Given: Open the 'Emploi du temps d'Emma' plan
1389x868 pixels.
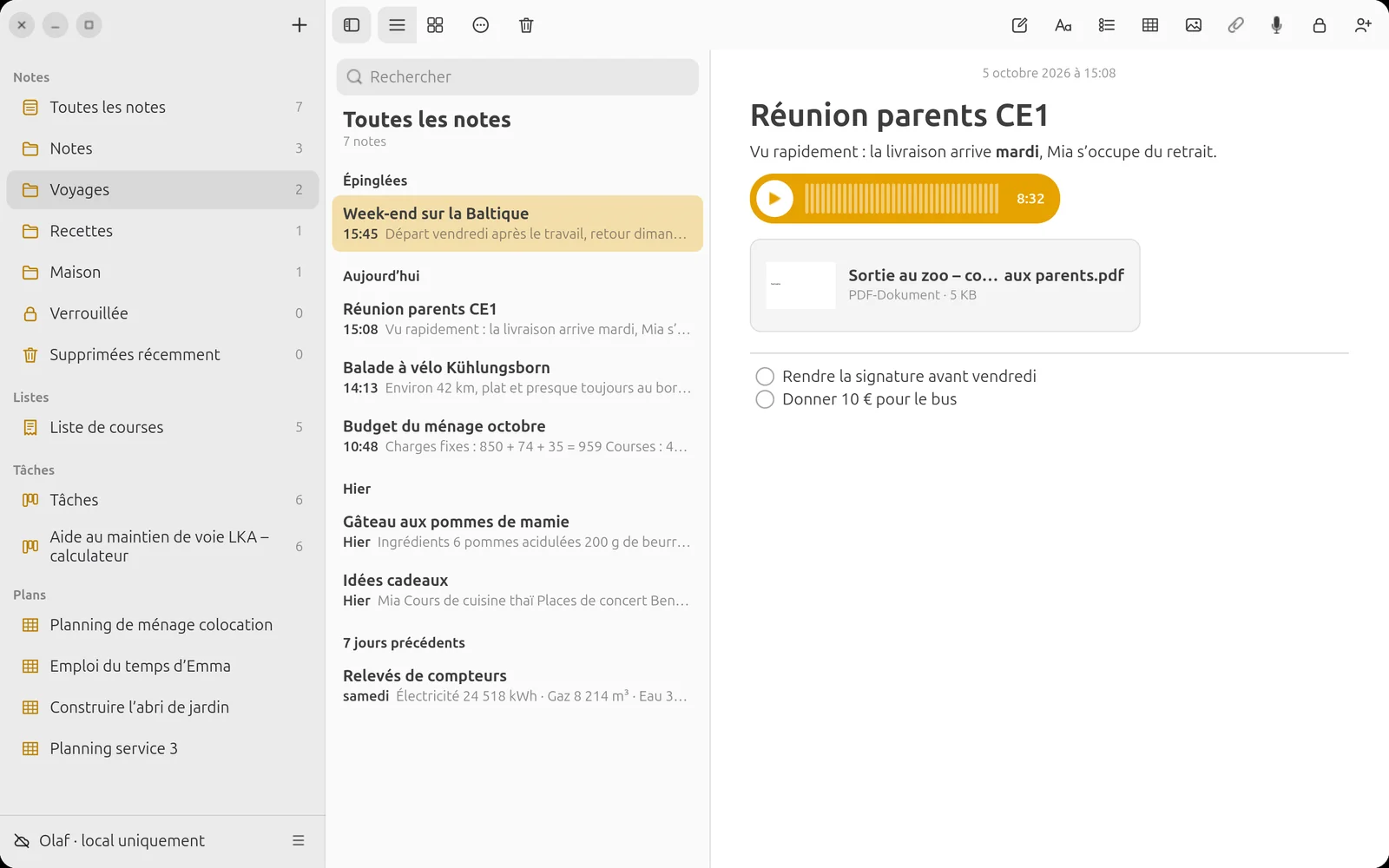Looking at the screenshot, I should coord(163,667).
